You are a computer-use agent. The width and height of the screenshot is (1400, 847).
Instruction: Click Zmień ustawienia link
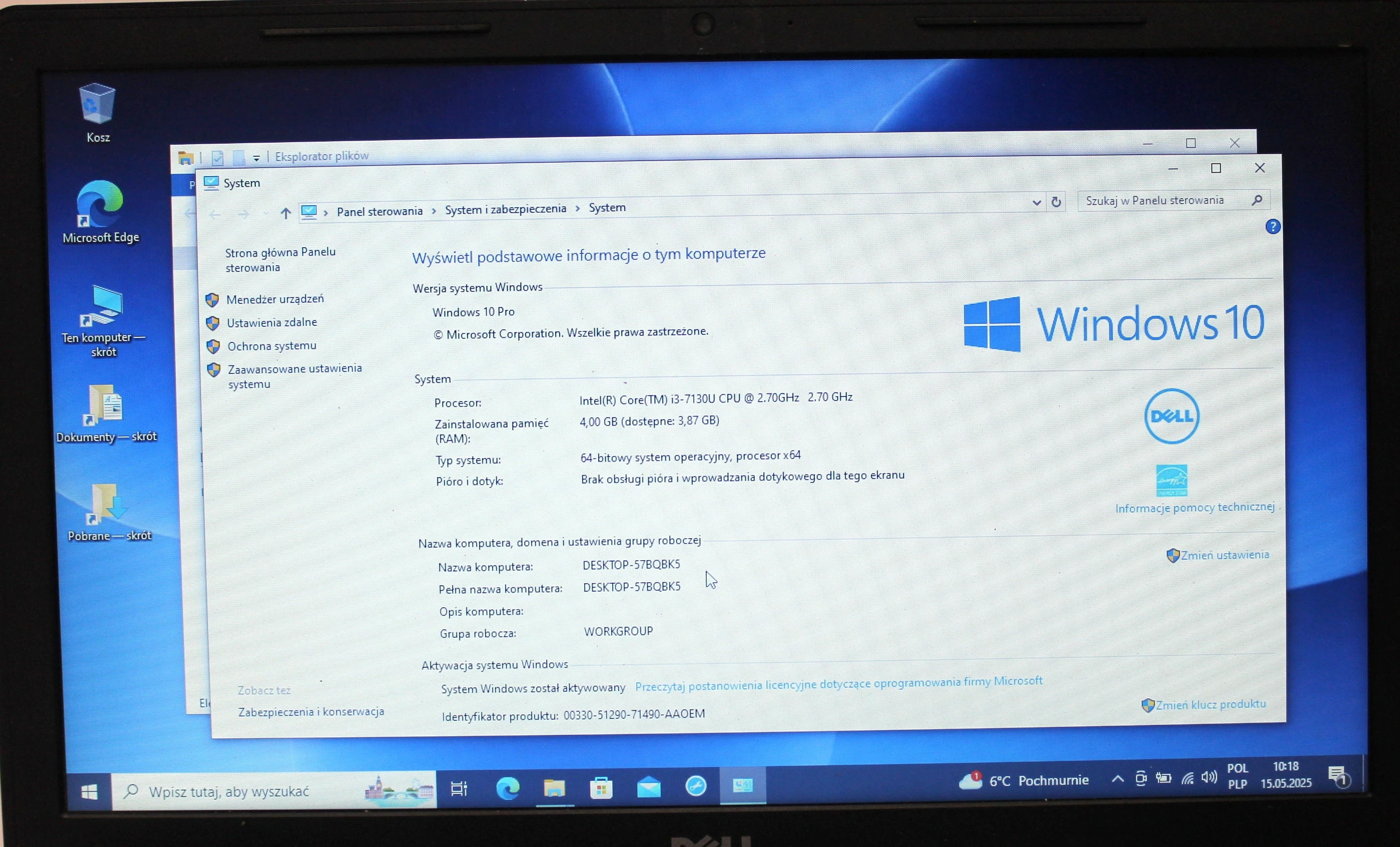click(1224, 555)
